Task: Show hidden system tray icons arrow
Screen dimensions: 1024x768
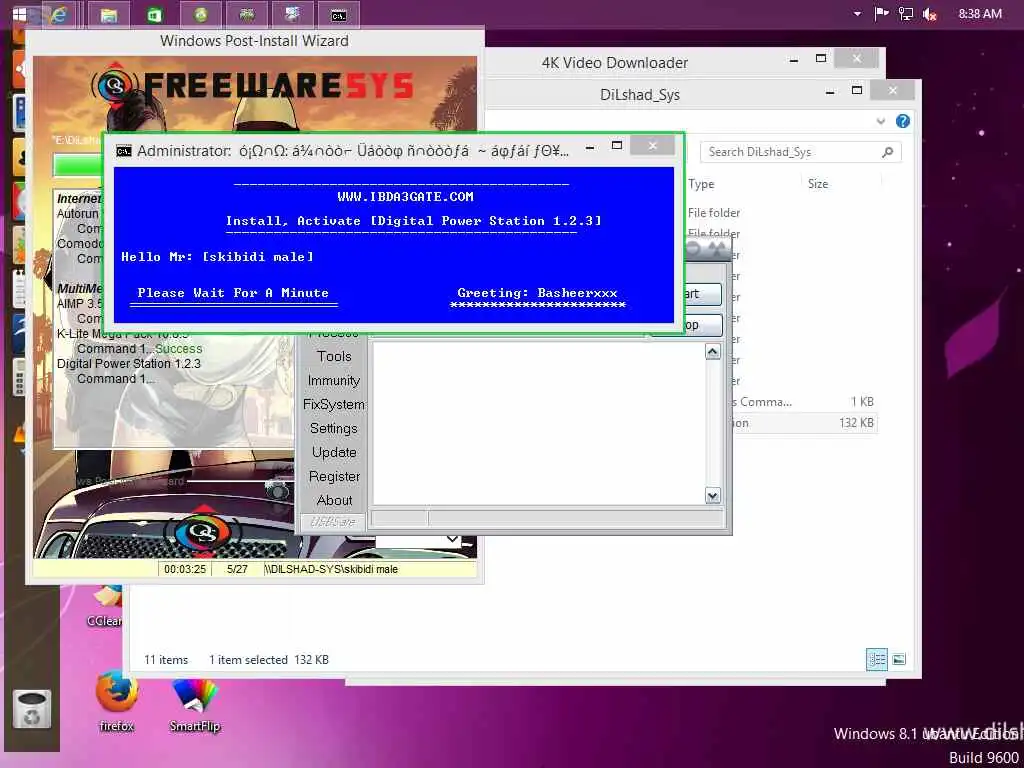Action: point(857,14)
